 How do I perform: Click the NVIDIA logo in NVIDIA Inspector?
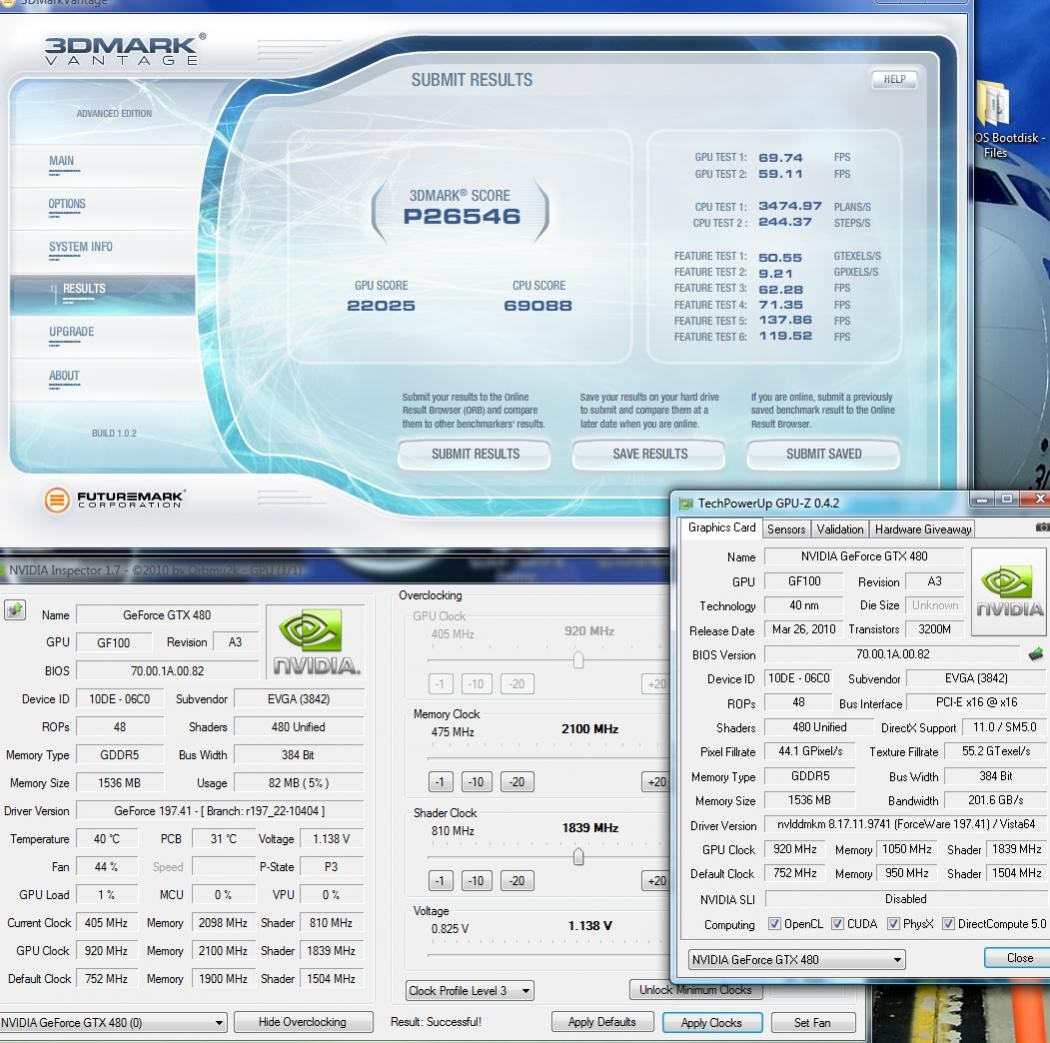315,642
